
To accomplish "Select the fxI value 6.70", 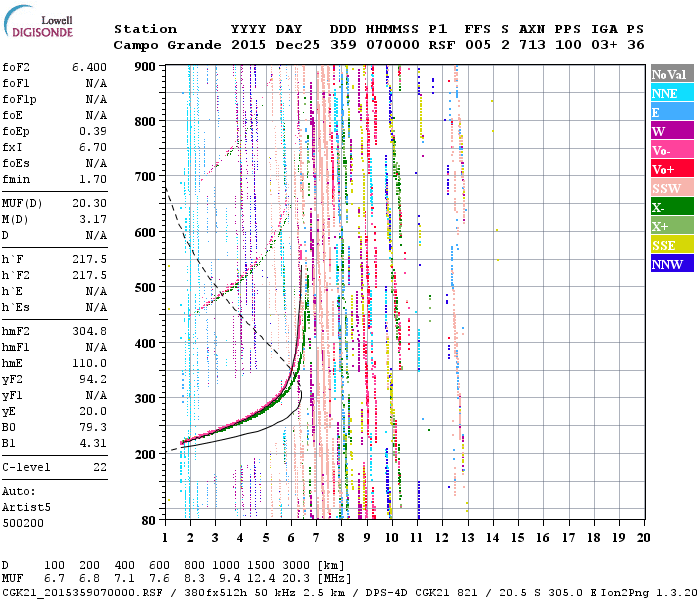I will tap(93, 147).
